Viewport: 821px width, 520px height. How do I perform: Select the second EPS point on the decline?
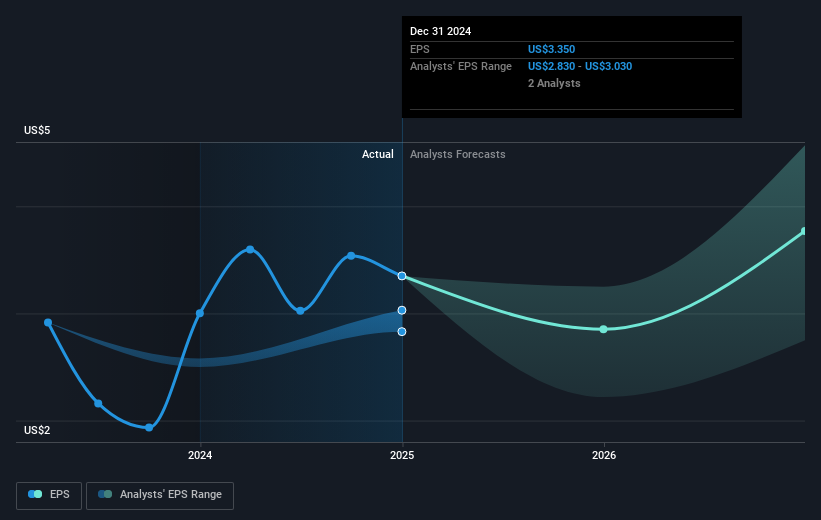click(98, 403)
